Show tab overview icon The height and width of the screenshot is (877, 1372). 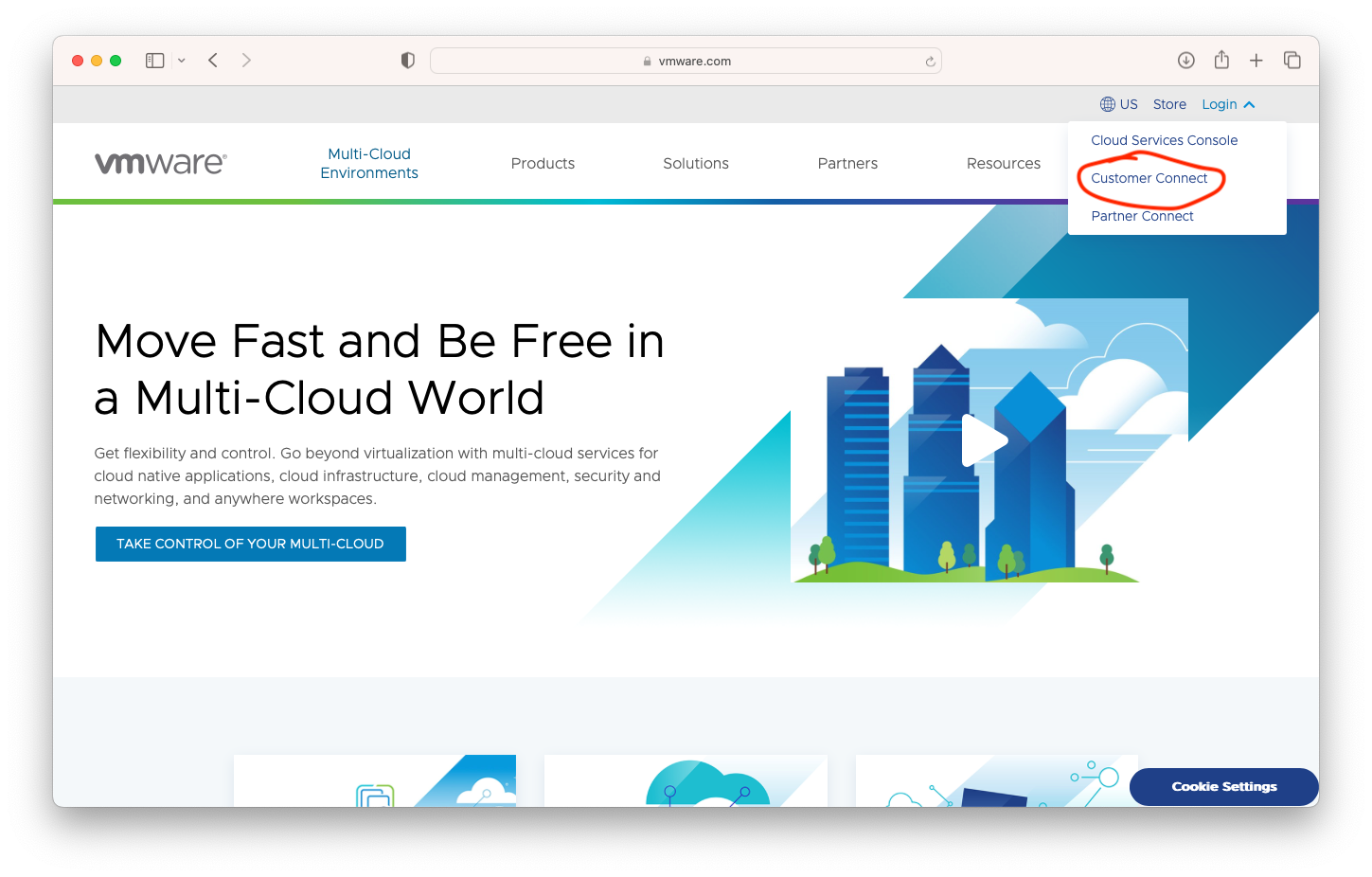(x=1292, y=61)
